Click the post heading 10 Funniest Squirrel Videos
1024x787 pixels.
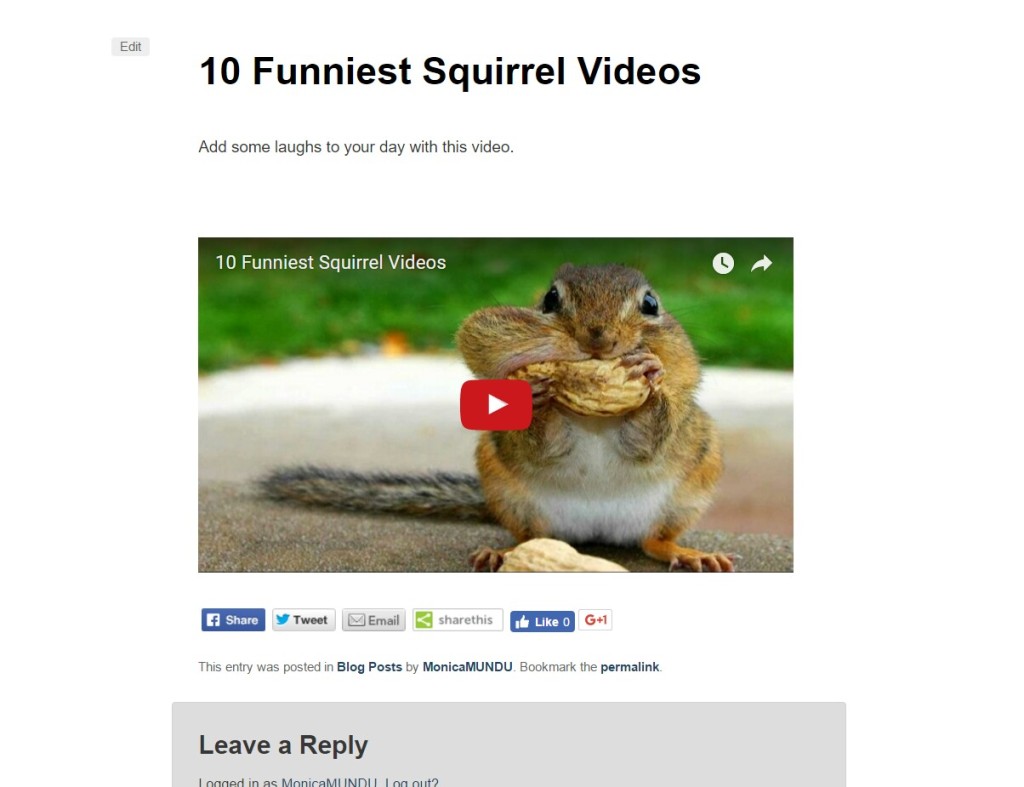450,71
